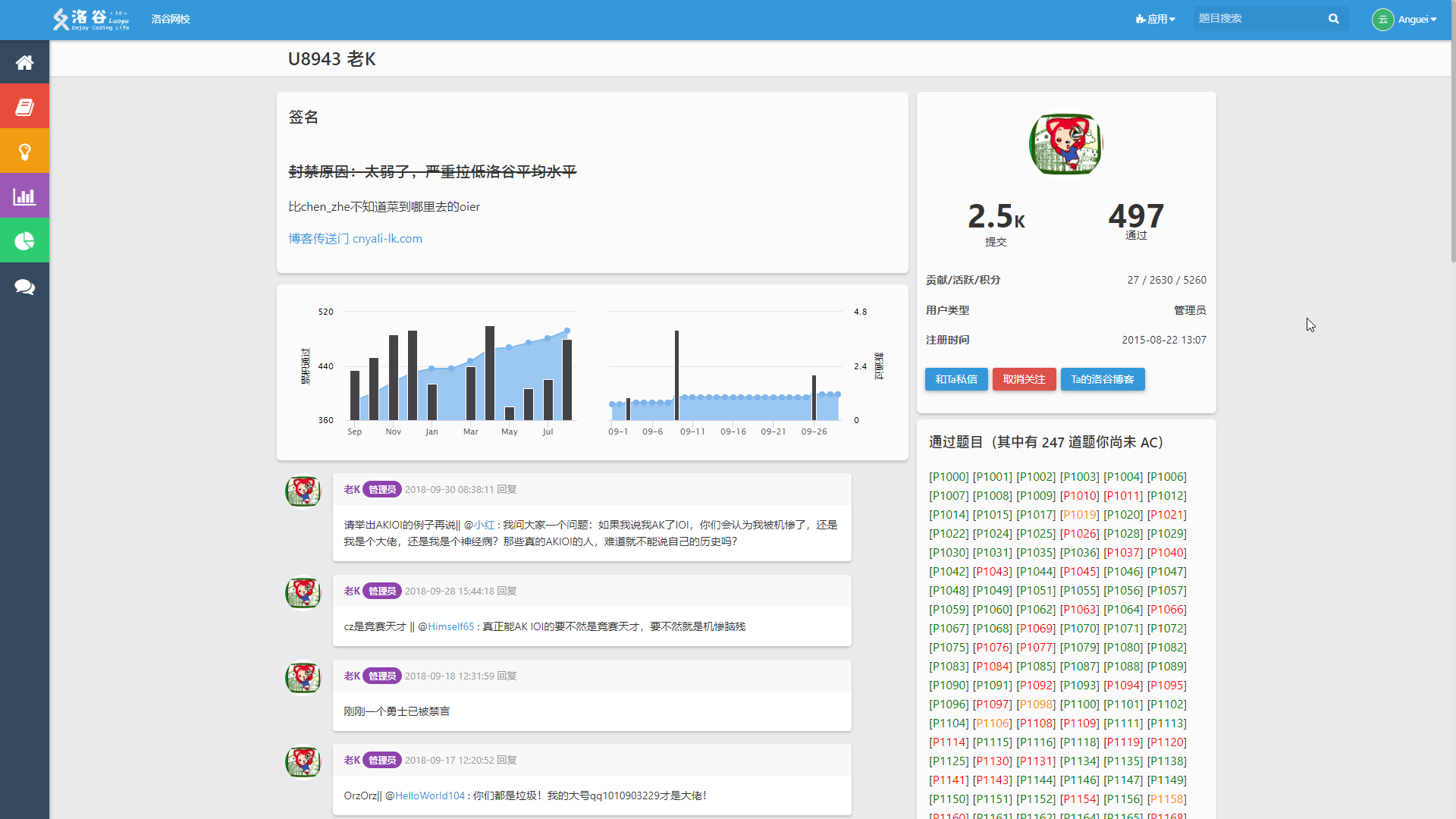The width and height of the screenshot is (1456, 819).
Task: Open the discussion chat bubble icon
Action: tap(24, 287)
